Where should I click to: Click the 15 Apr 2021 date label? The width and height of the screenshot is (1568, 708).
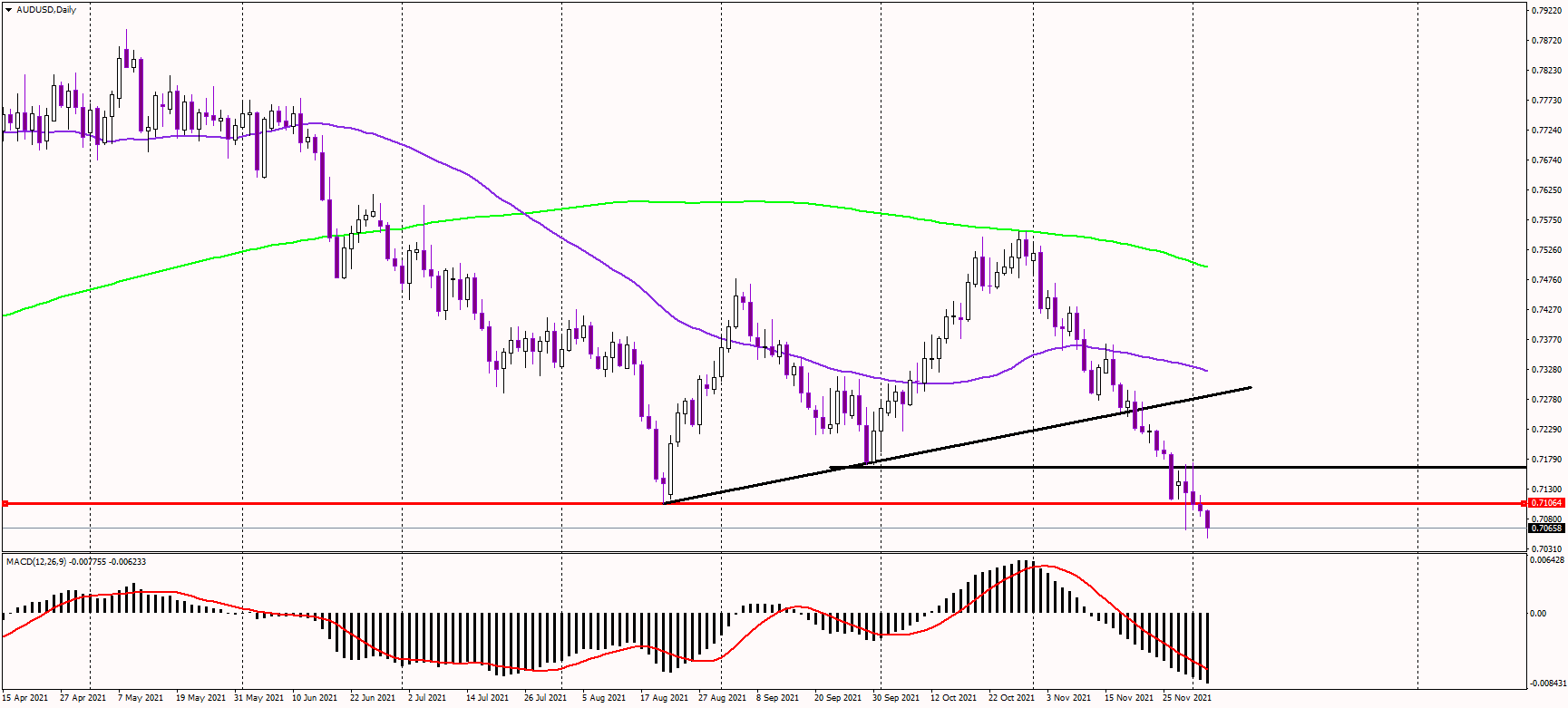pos(25,698)
